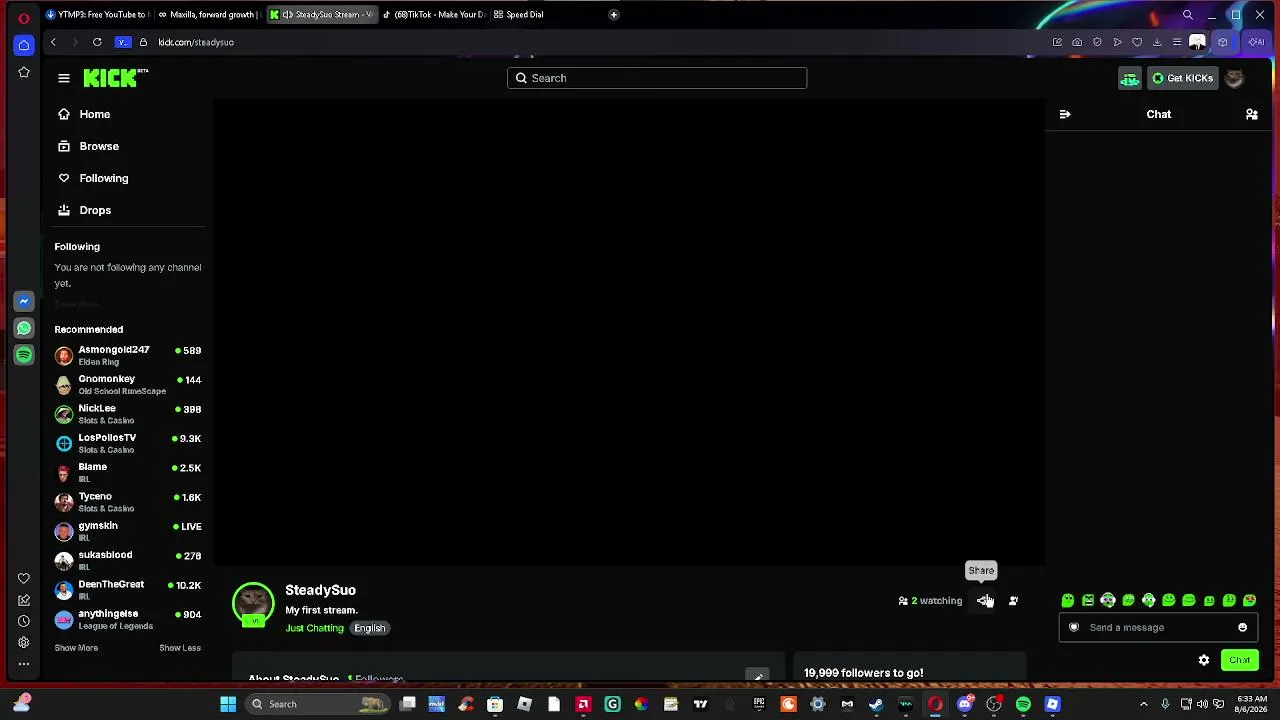The height and width of the screenshot is (720, 1280).
Task: Go back in browser history
Action: click(53, 42)
